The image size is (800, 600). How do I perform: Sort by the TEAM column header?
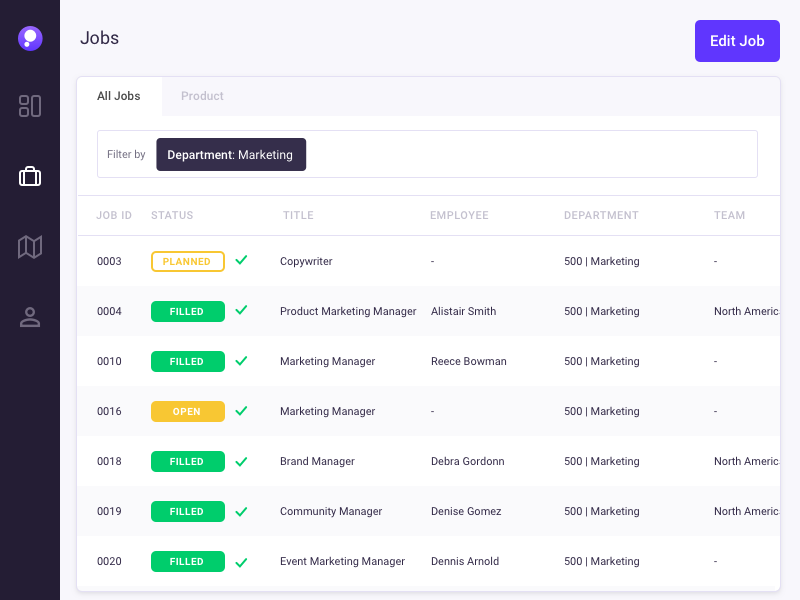(730, 215)
